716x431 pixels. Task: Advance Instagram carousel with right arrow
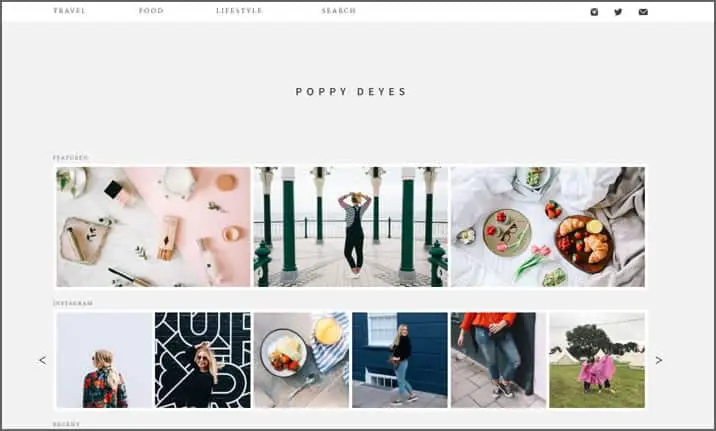pyautogui.click(x=658, y=360)
